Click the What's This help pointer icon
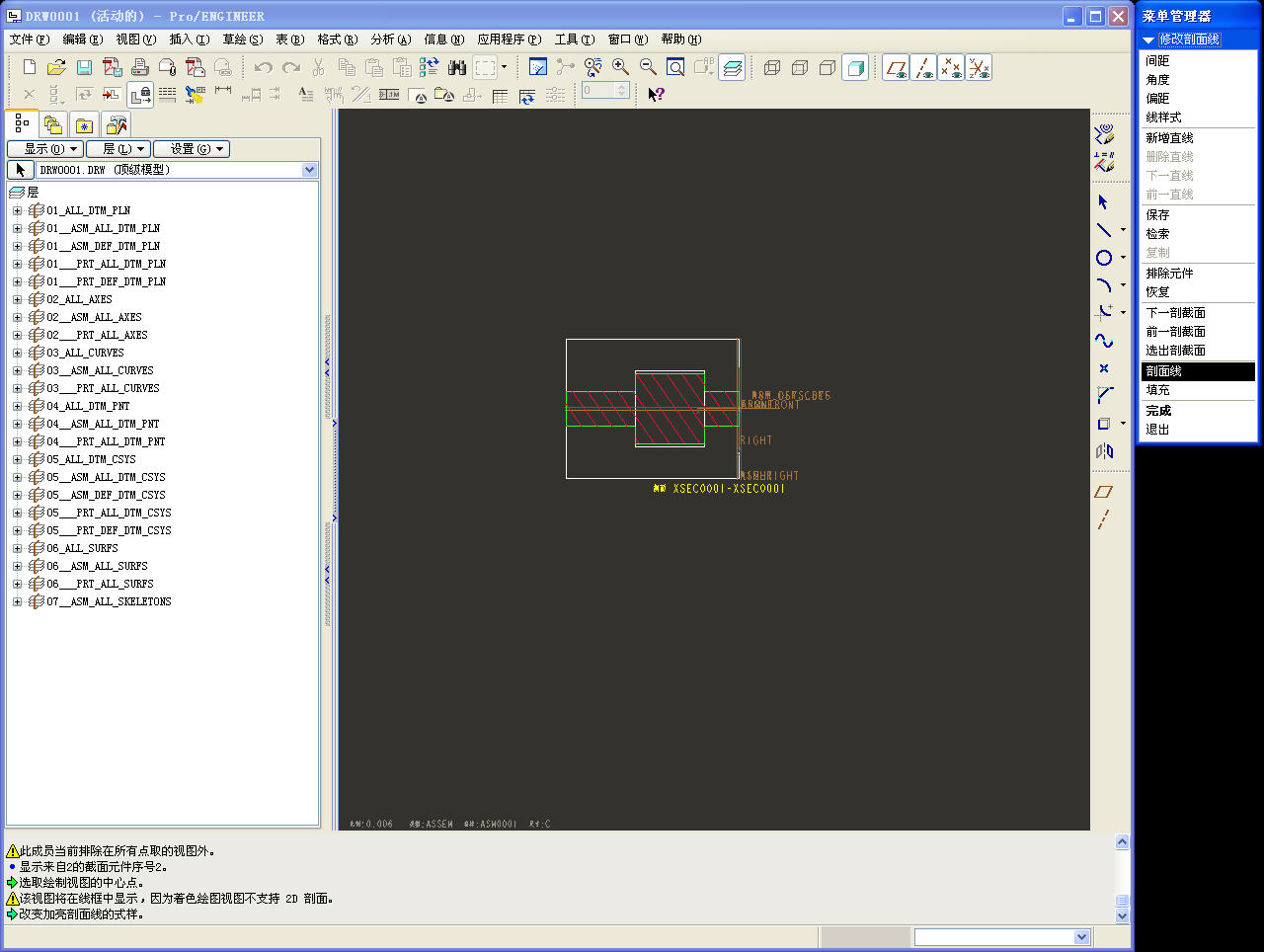 656,94
